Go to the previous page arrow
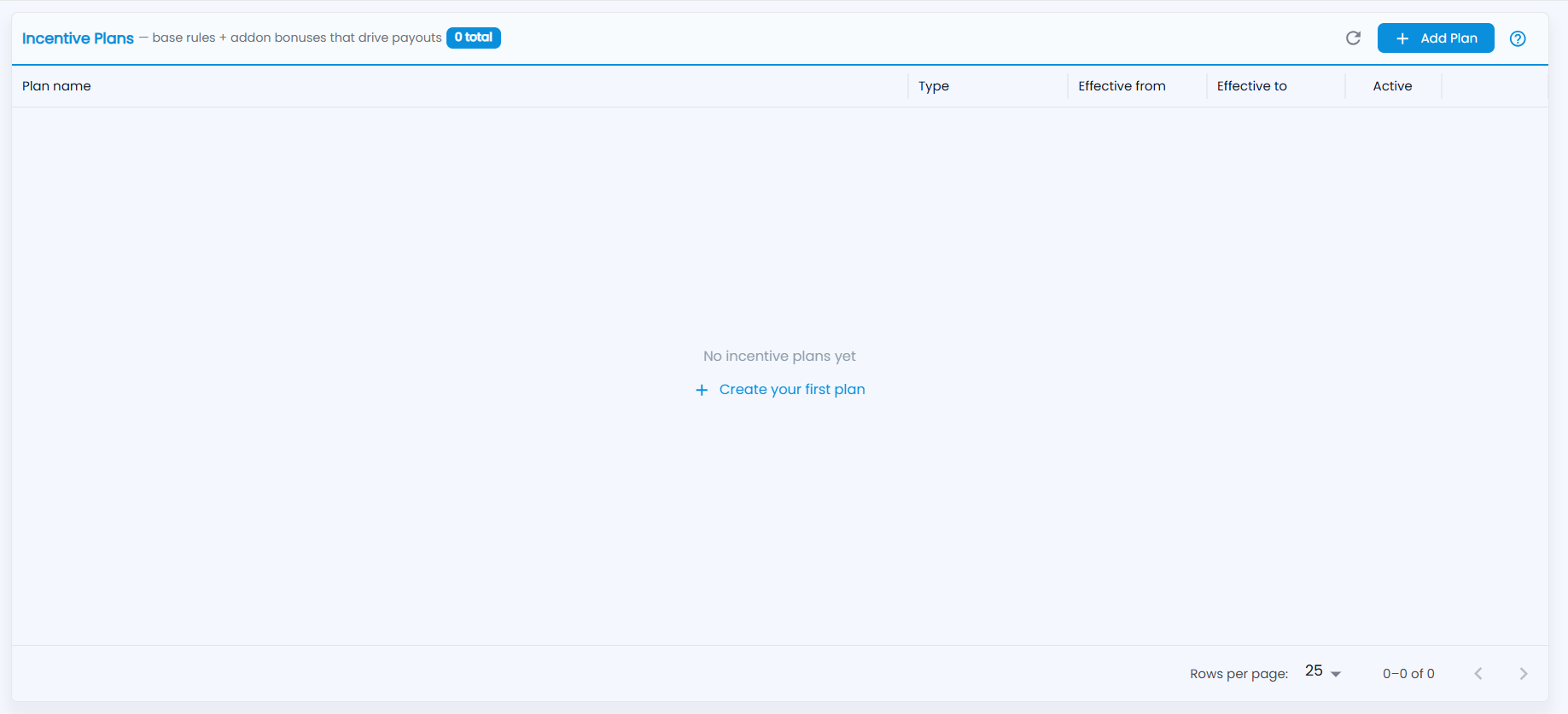Screen dimensions: 1568x714 coord(1478,674)
